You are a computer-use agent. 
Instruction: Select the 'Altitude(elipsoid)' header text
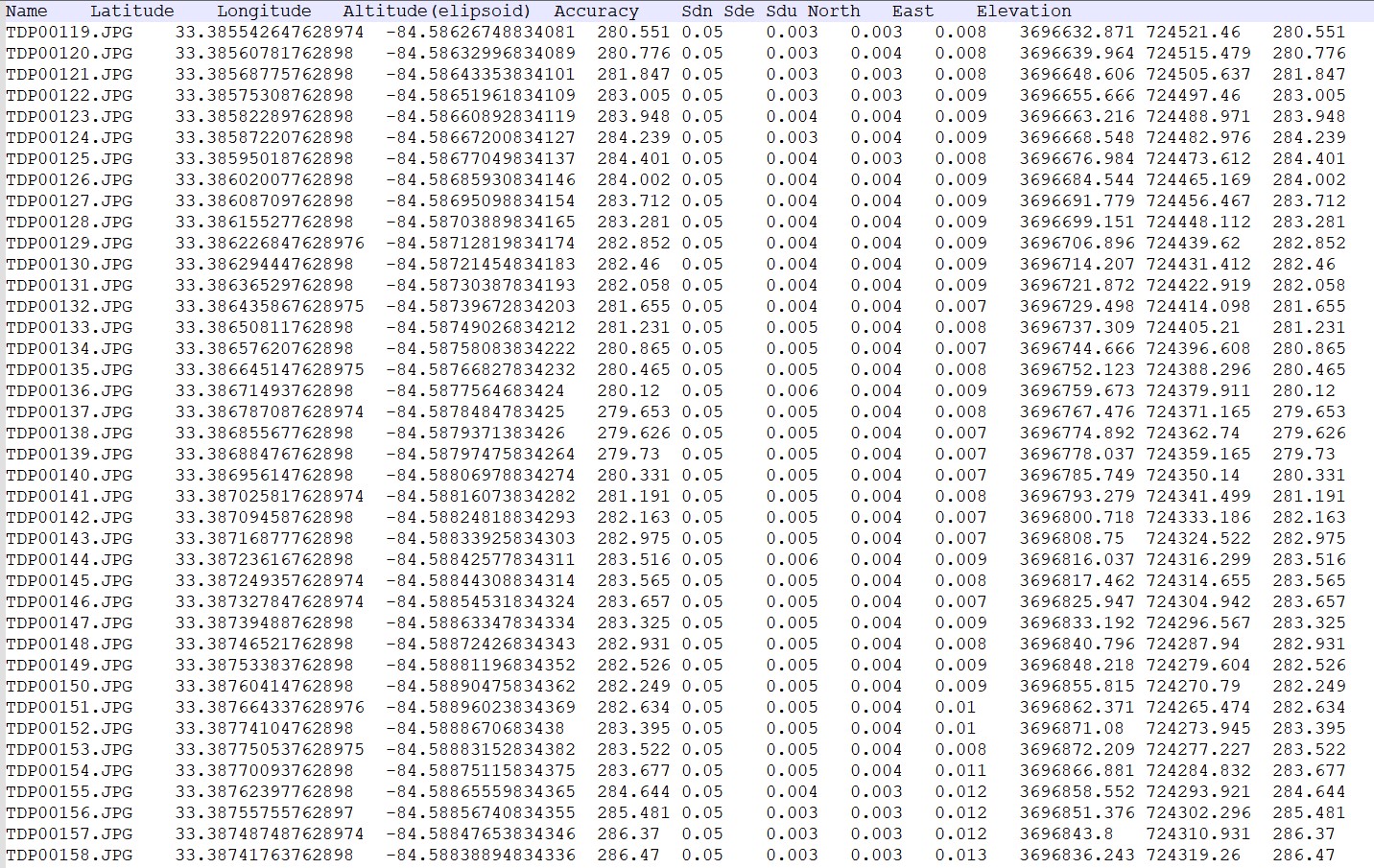(x=437, y=12)
